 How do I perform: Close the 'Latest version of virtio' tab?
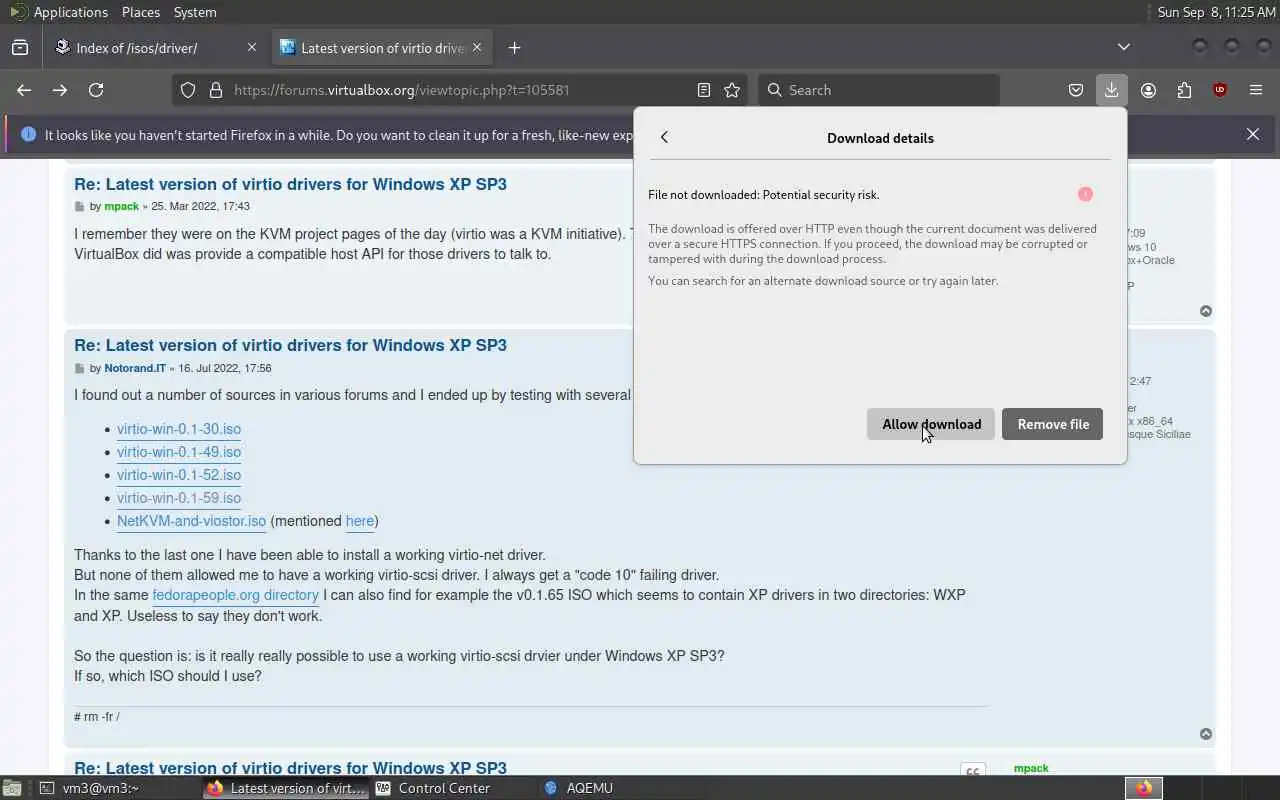click(477, 47)
